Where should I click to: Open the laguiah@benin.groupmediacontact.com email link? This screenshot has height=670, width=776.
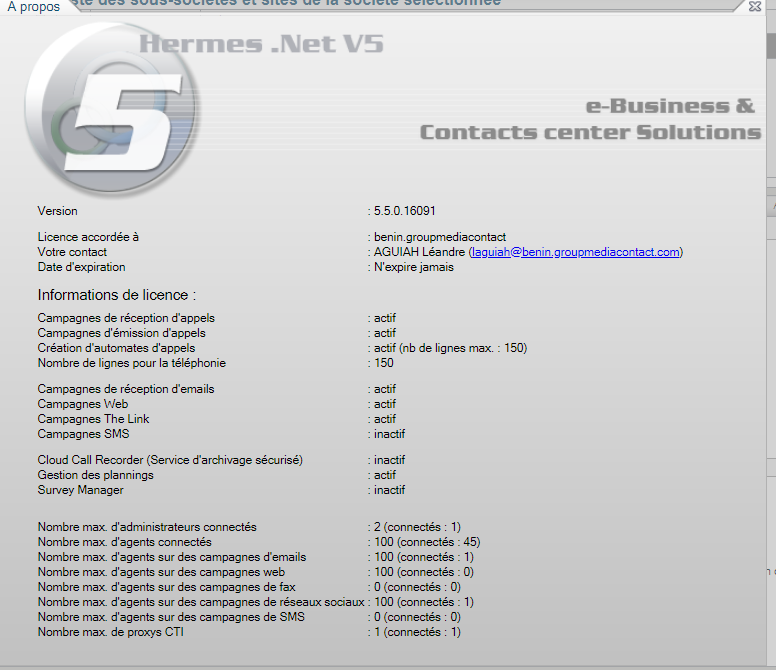click(x=575, y=253)
